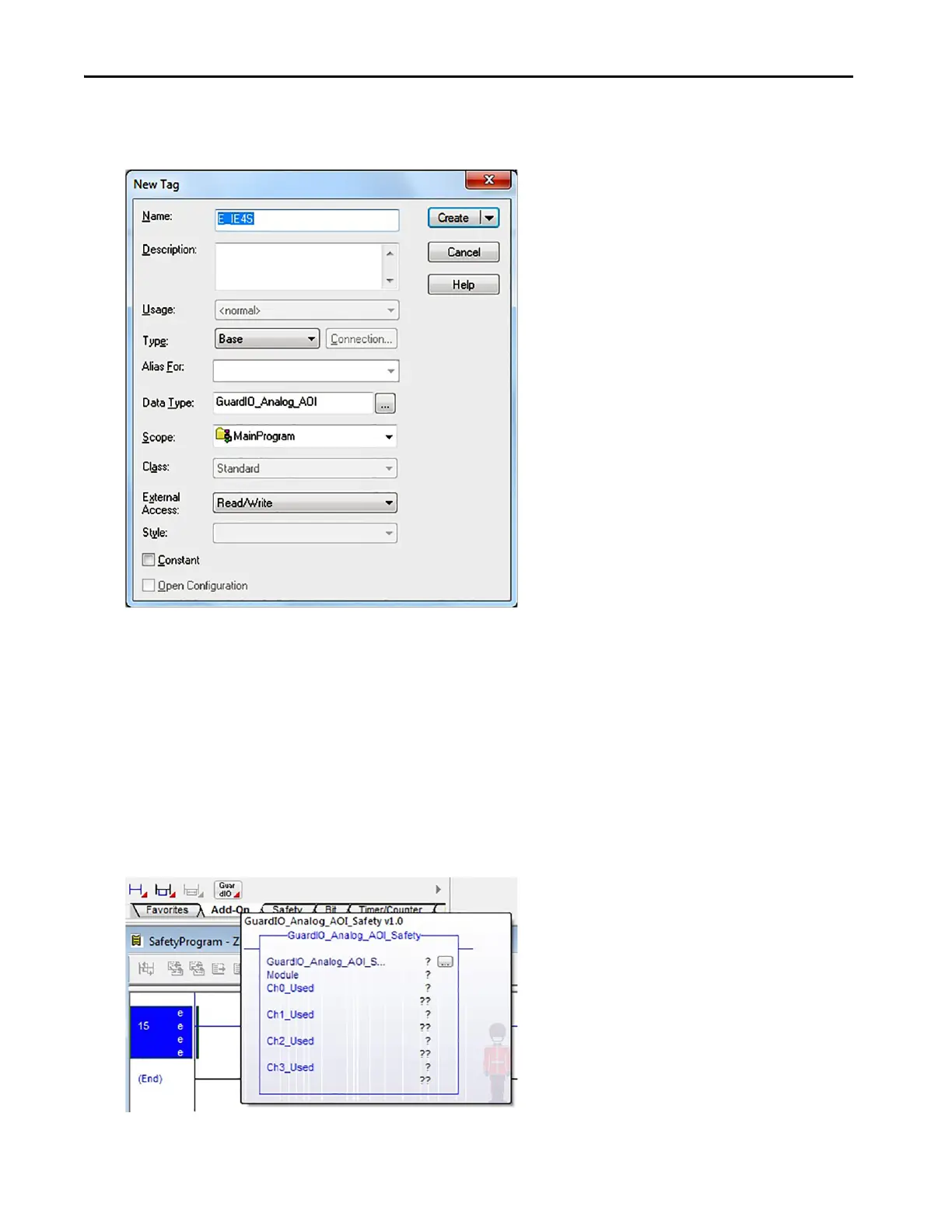Image resolution: width=952 pixels, height=1232 pixels.
Task: Open Help for the New Tag dialog
Action: click(464, 285)
